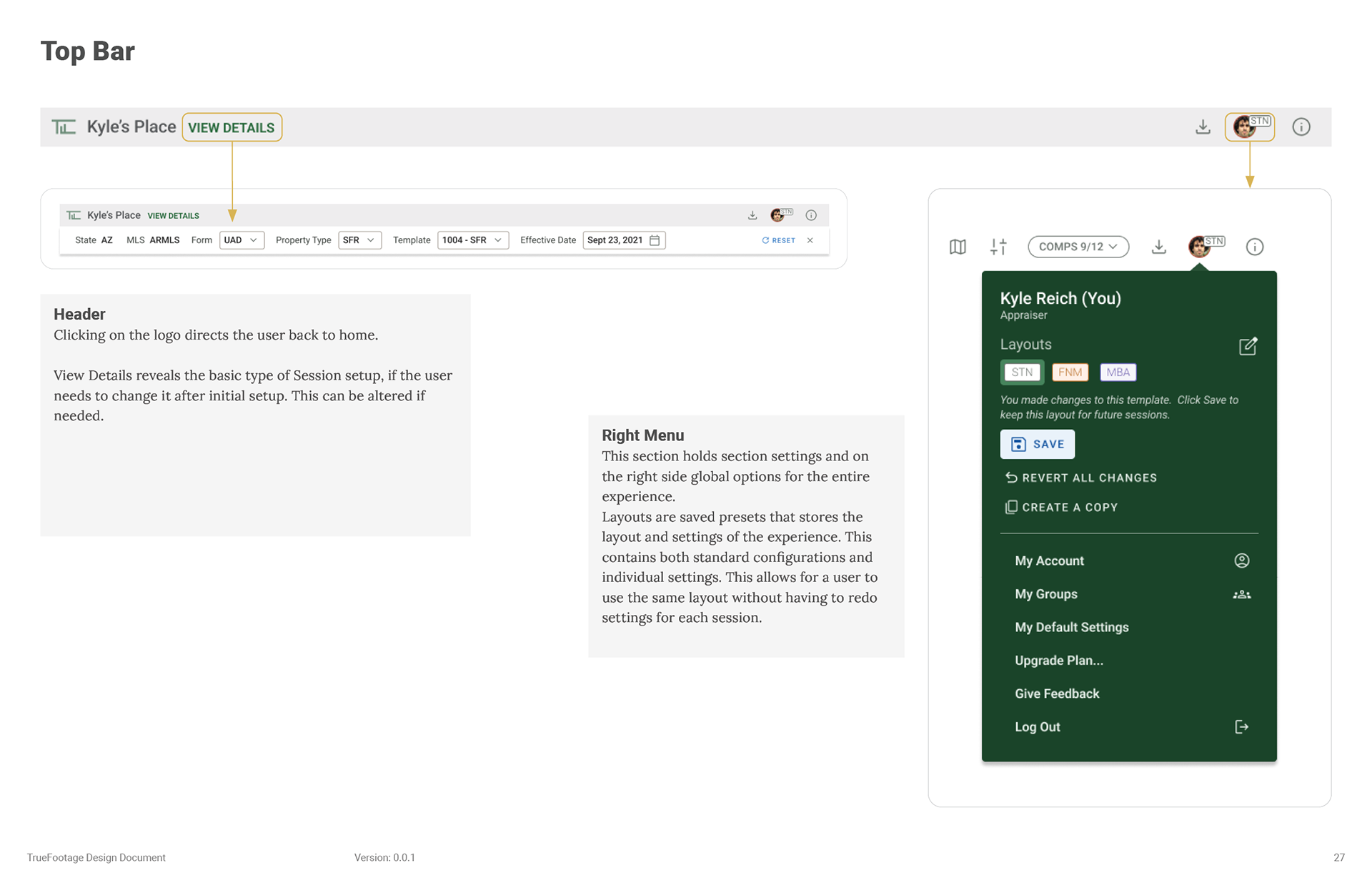Viewport: 1372px width, 888px height.
Task: Select the FNM layout chip
Action: 1070,372
